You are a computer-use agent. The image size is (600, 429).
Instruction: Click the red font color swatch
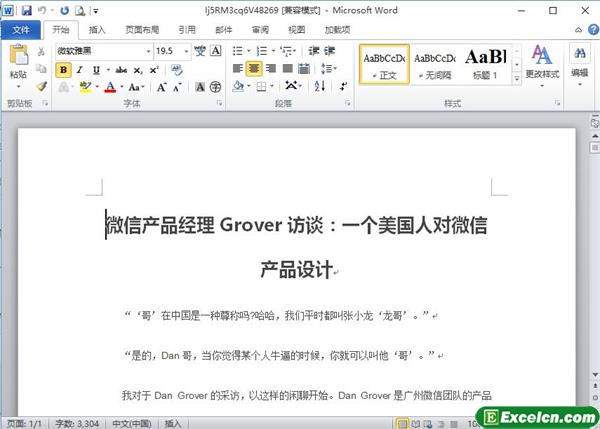[110, 87]
